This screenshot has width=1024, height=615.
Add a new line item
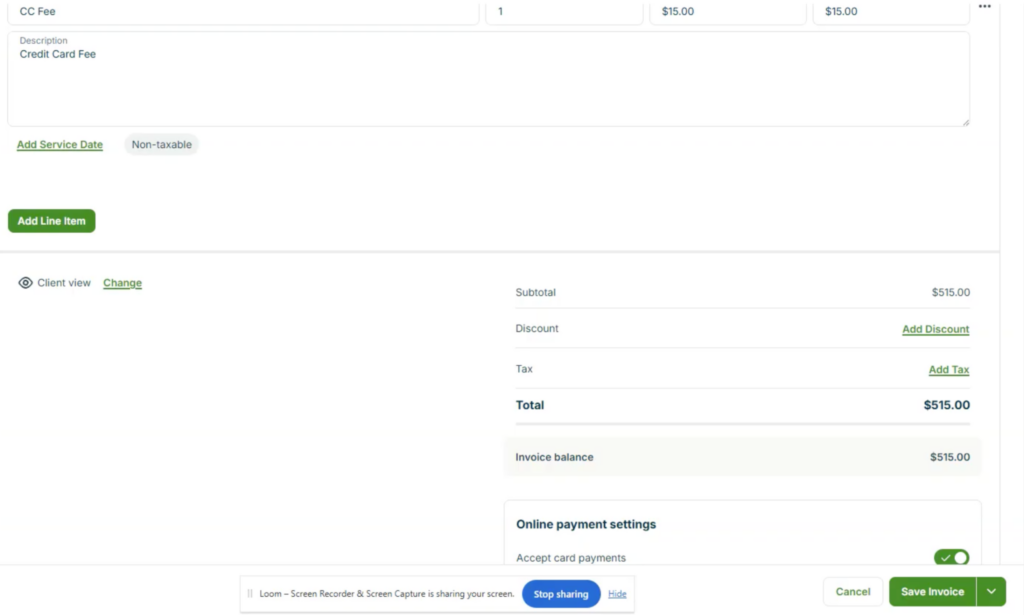click(x=52, y=221)
